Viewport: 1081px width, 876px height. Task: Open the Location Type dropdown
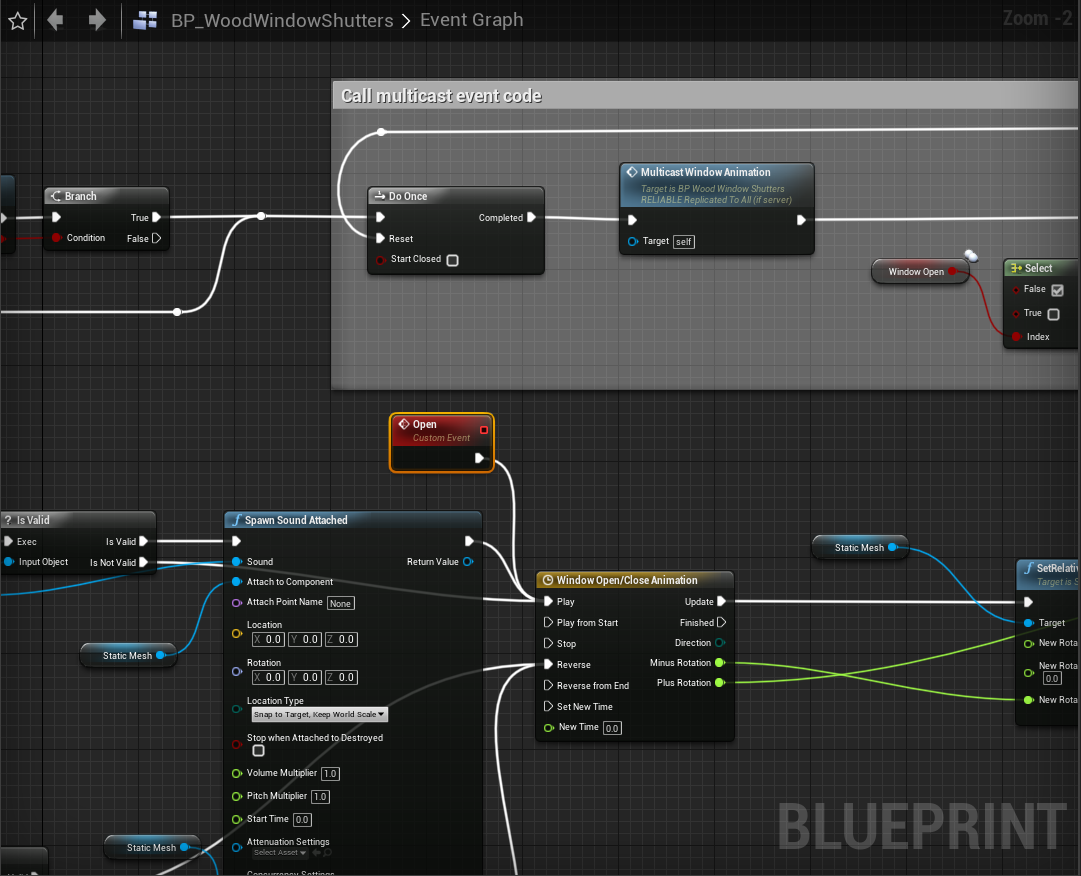coord(319,715)
